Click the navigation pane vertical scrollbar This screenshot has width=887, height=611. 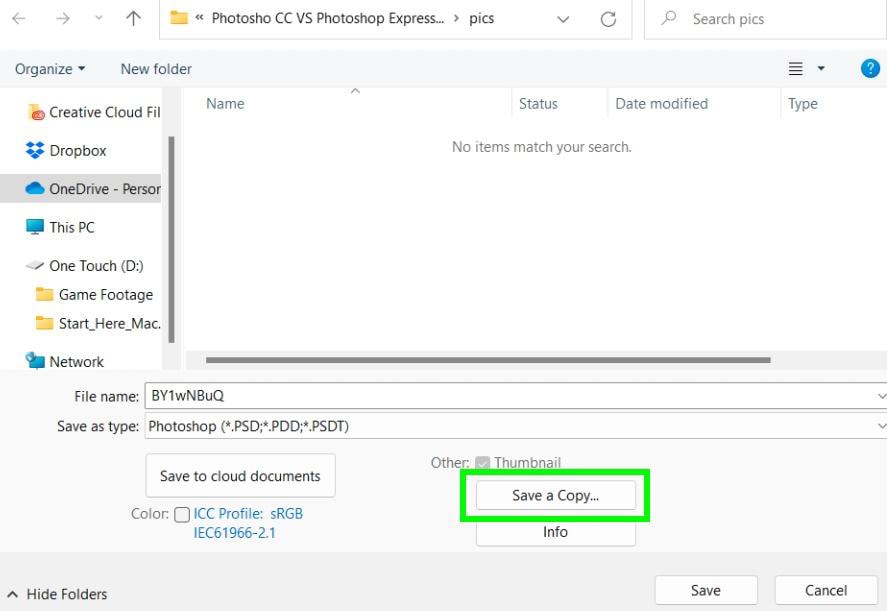coord(171,239)
